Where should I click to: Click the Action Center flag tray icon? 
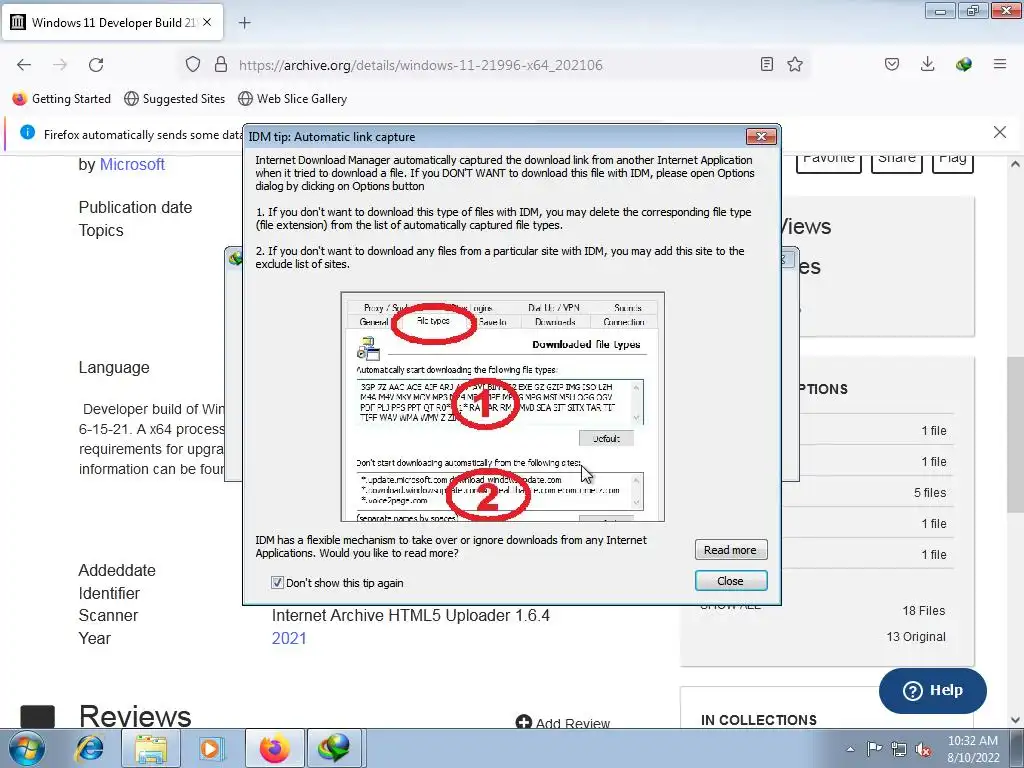(x=874, y=748)
